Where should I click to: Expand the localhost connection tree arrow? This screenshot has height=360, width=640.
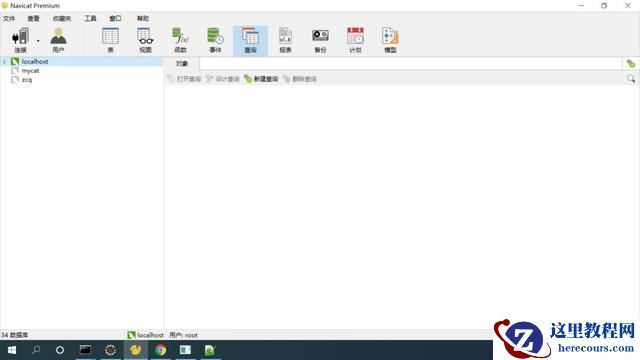coord(4,62)
